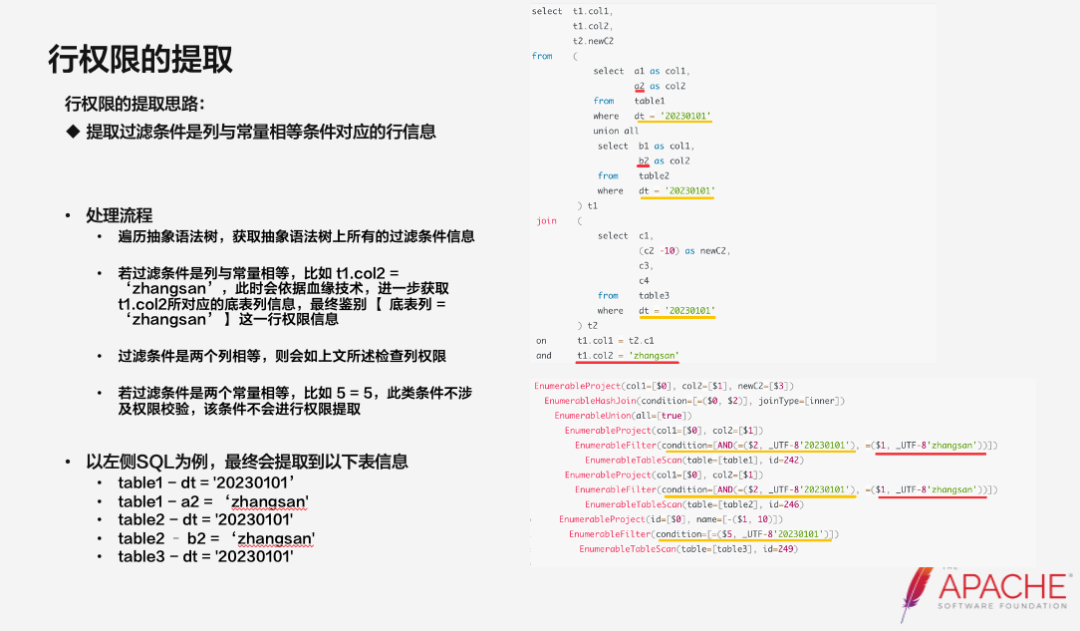Click the table3 name in the SQL
This screenshot has width=1080, height=631.
tap(654, 296)
